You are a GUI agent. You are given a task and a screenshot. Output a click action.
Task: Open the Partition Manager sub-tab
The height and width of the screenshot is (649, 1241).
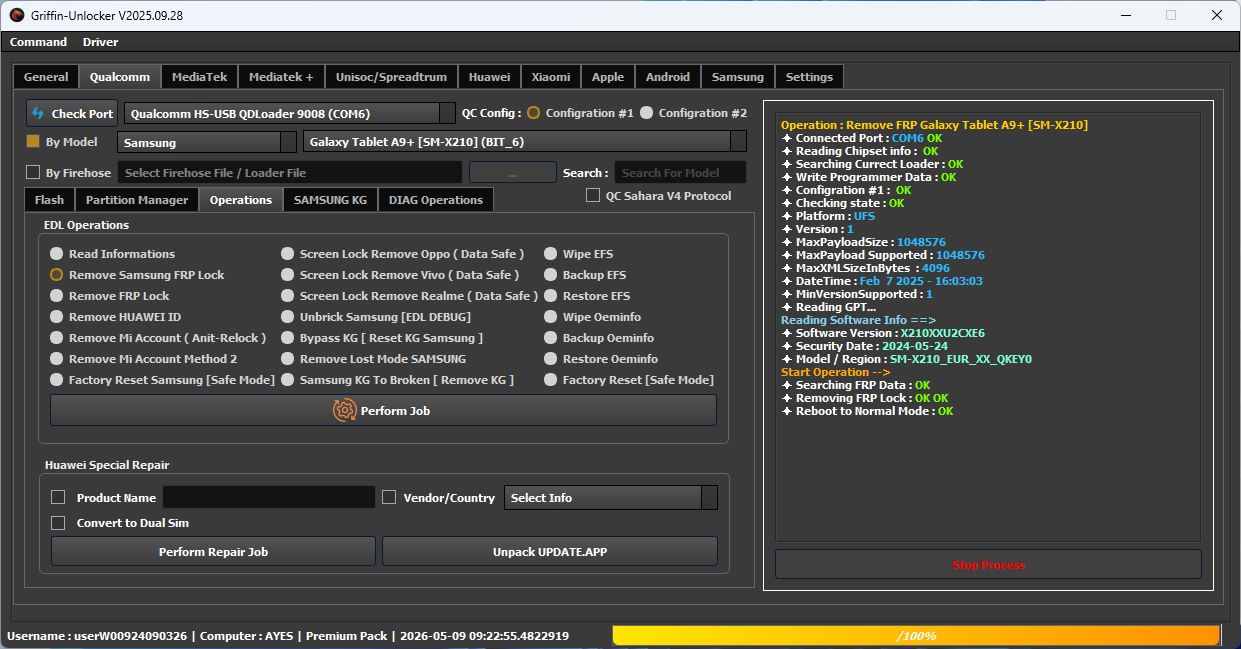point(137,200)
